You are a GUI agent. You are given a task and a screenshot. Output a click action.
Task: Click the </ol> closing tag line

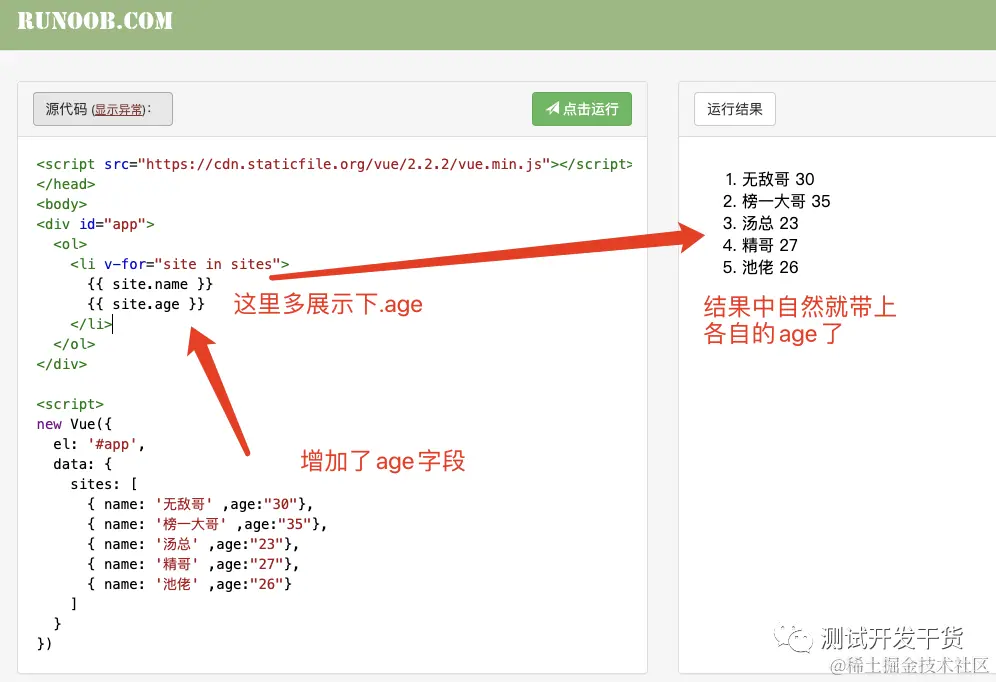(x=74, y=344)
